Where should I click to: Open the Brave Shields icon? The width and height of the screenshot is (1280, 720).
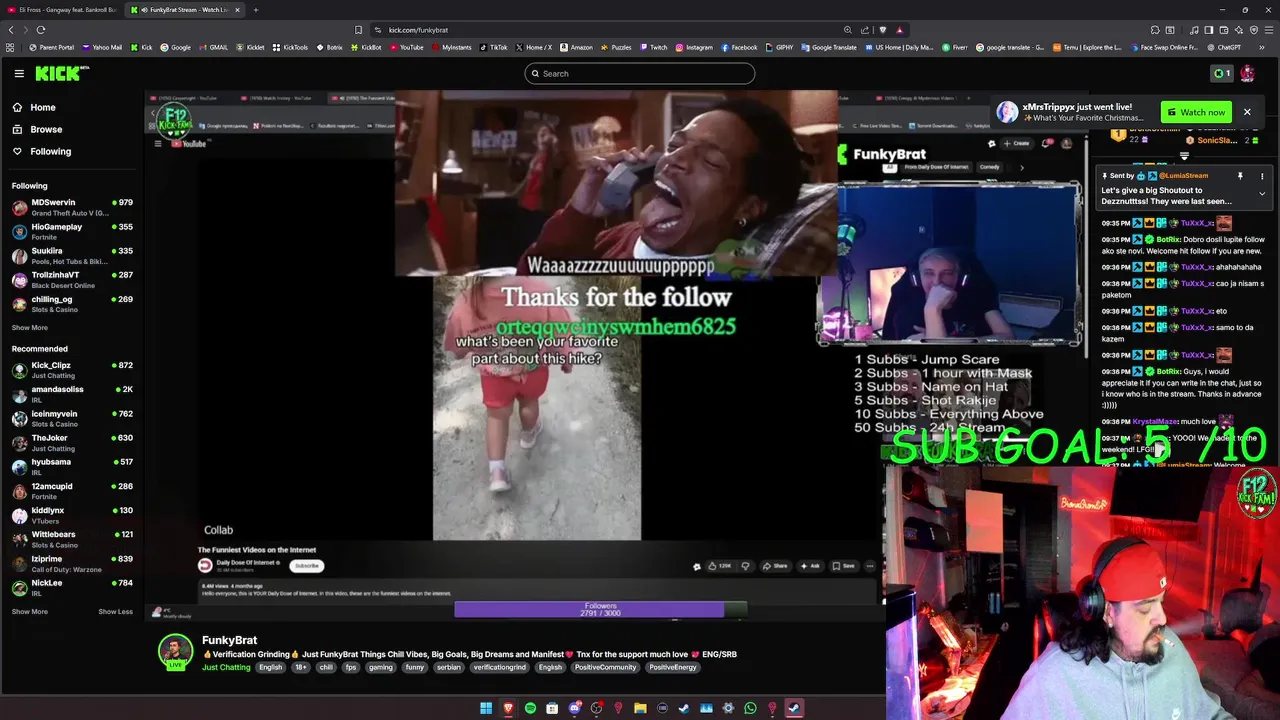click(882, 30)
